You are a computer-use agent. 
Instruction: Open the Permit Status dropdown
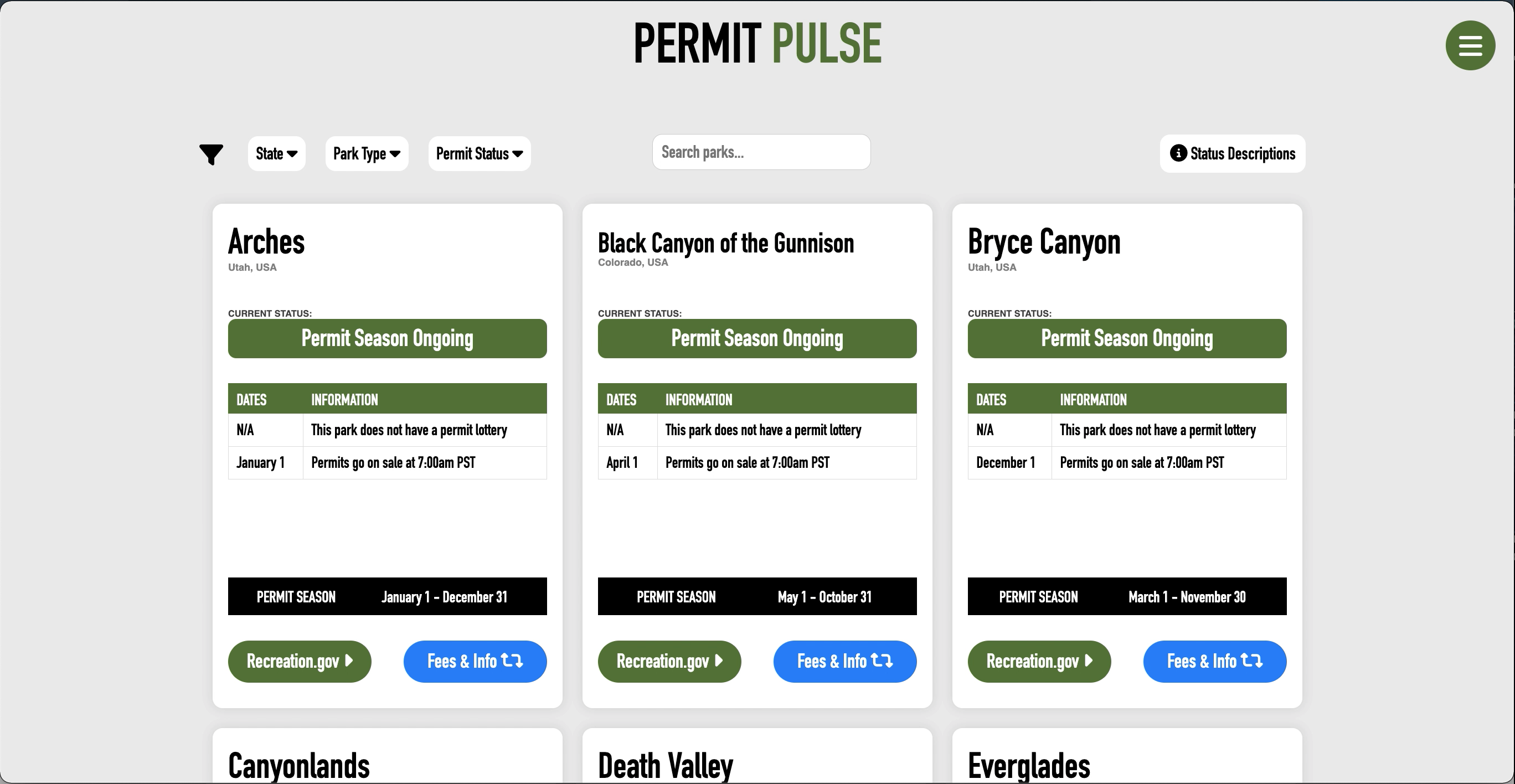[x=479, y=153]
